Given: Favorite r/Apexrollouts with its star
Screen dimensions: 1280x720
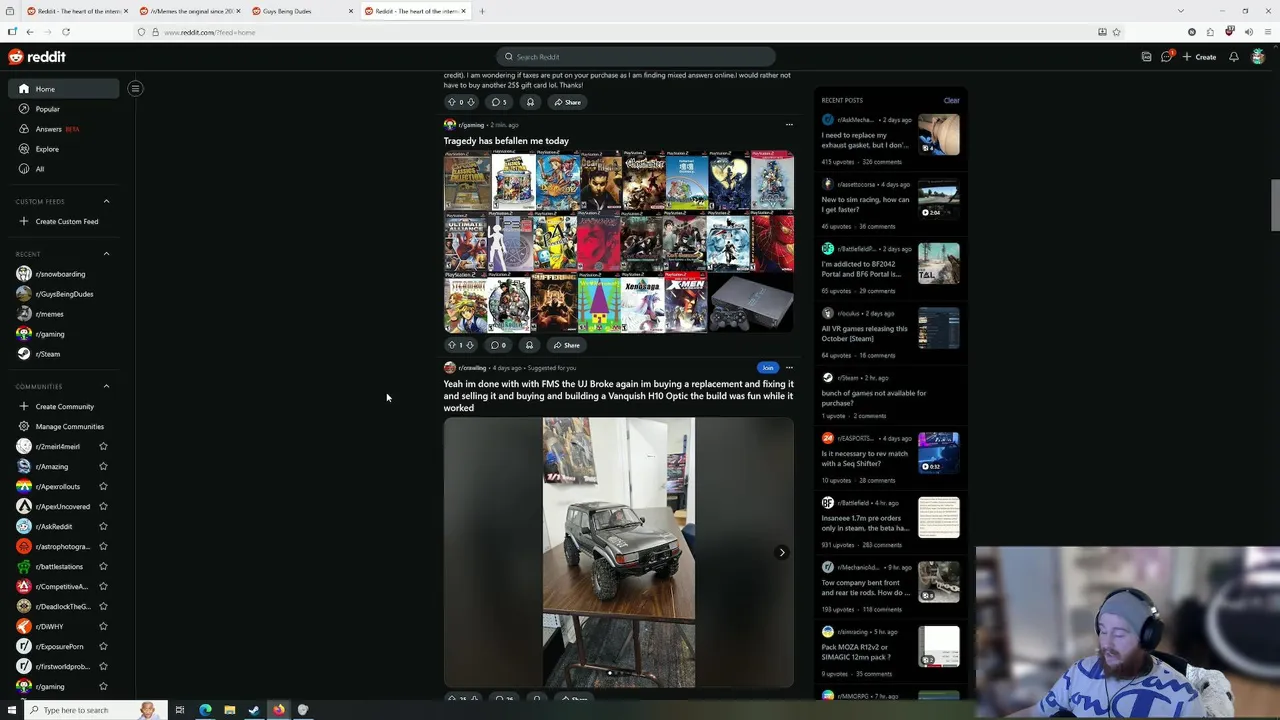Looking at the screenshot, I should (103, 486).
